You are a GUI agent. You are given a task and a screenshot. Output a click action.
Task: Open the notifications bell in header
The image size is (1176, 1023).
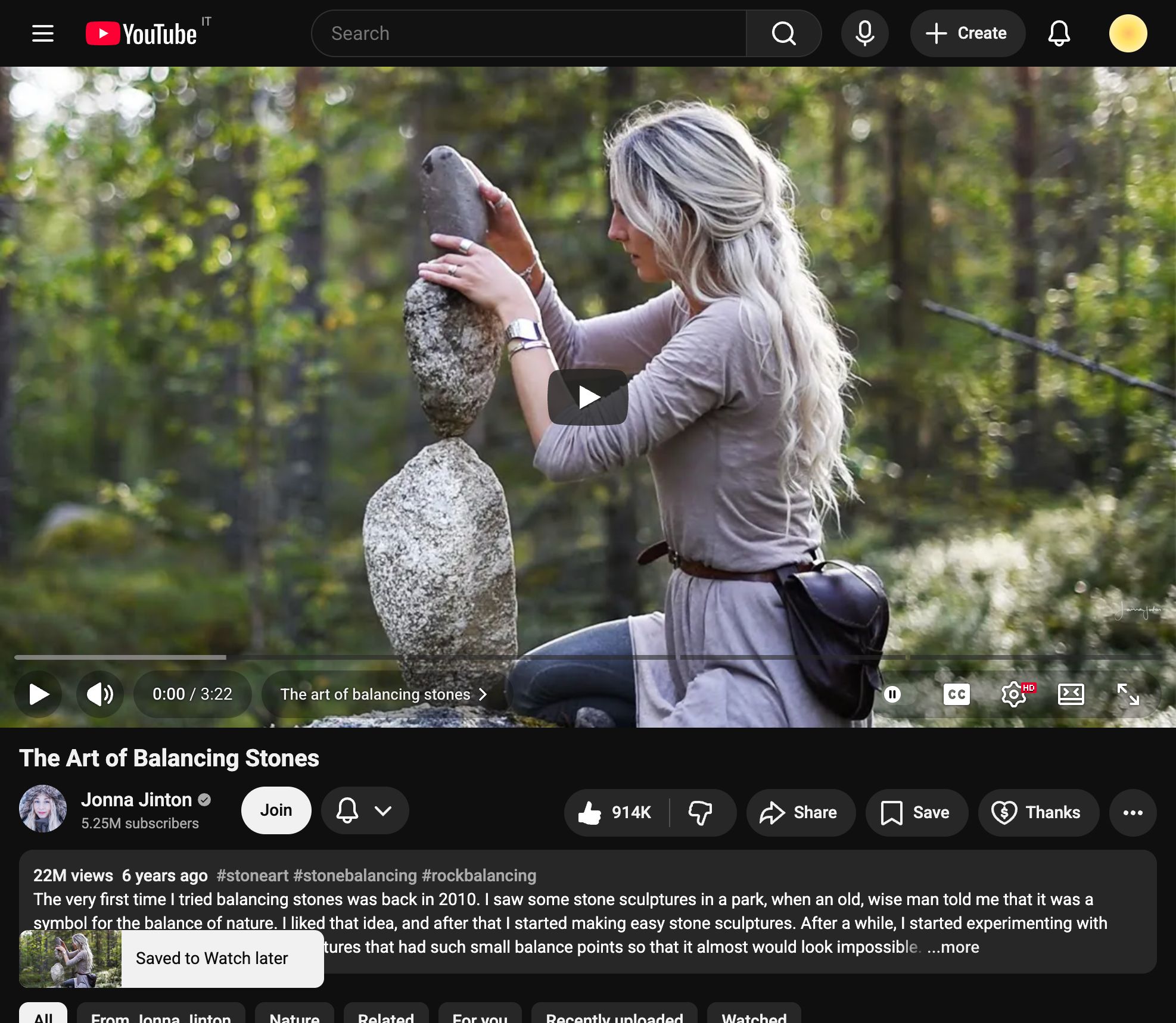(1059, 33)
